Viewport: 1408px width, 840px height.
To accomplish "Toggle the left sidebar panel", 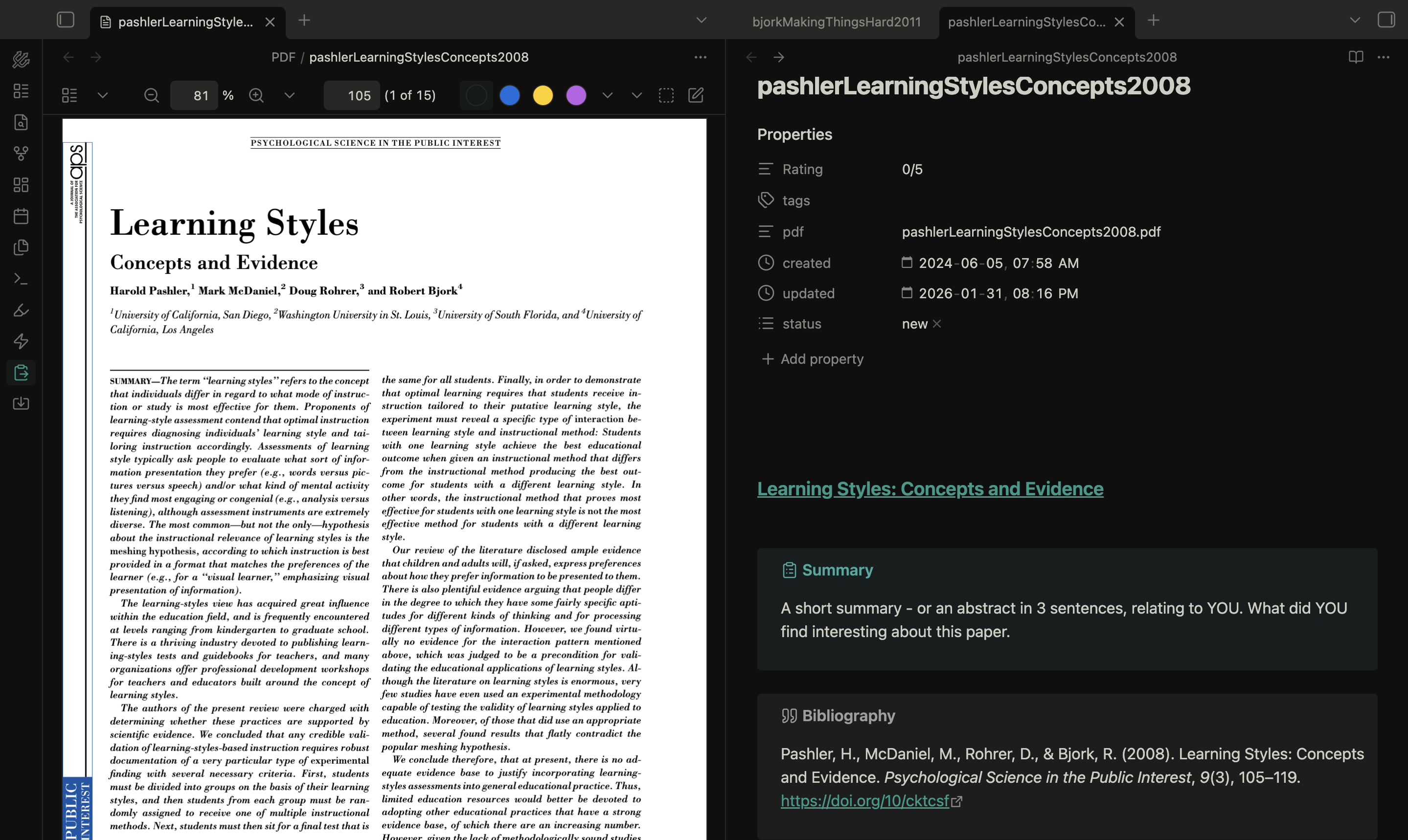I will 66,21.
